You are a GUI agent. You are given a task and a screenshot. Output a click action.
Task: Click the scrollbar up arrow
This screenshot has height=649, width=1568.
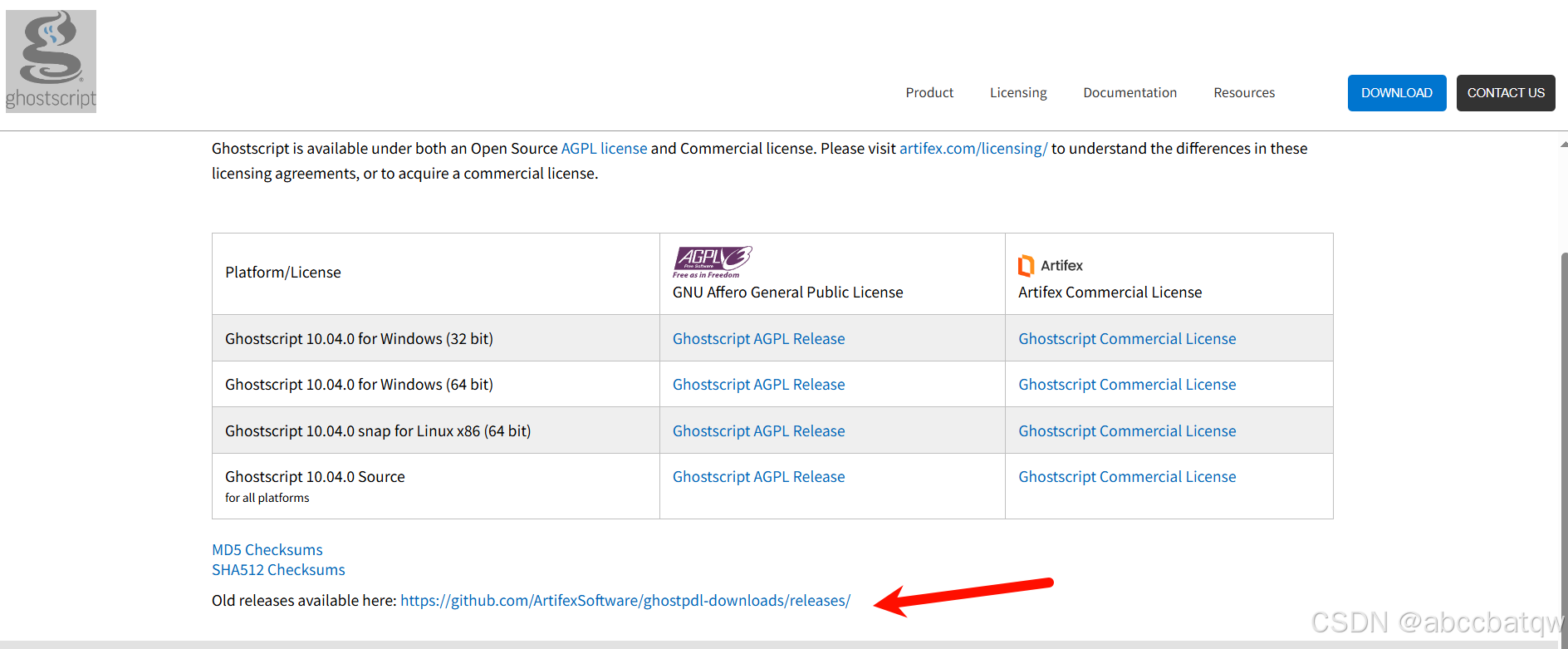(x=1564, y=145)
